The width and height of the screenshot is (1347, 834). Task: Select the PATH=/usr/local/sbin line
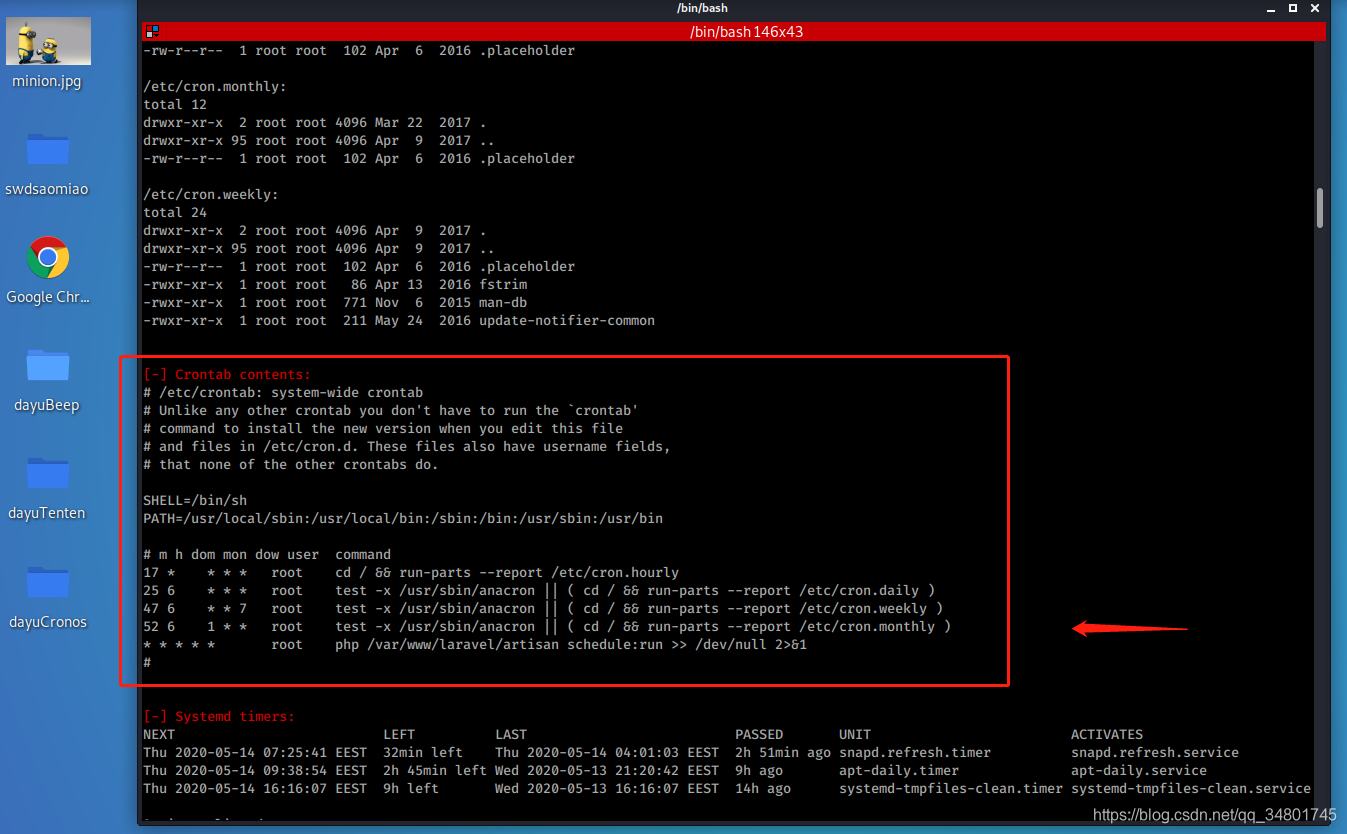click(x=403, y=519)
